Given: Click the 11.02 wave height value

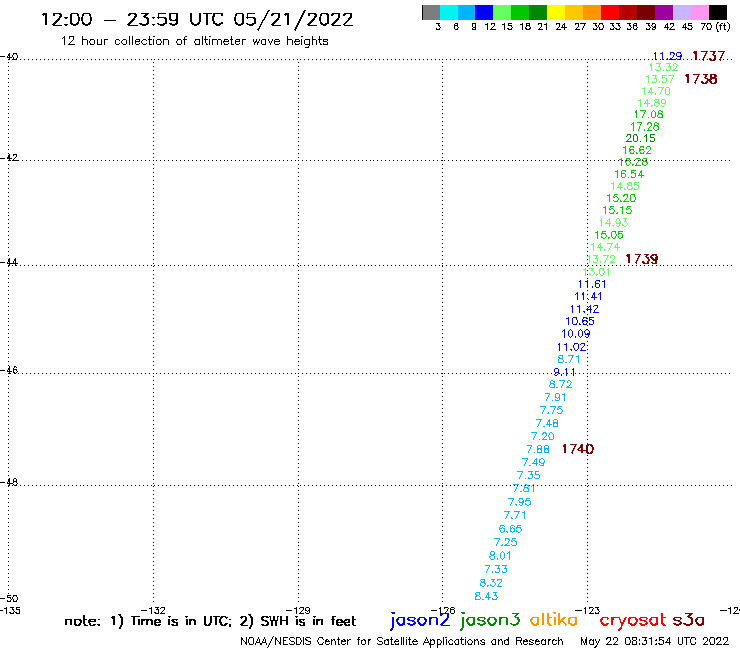Looking at the screenshot, I should [572, 347].
